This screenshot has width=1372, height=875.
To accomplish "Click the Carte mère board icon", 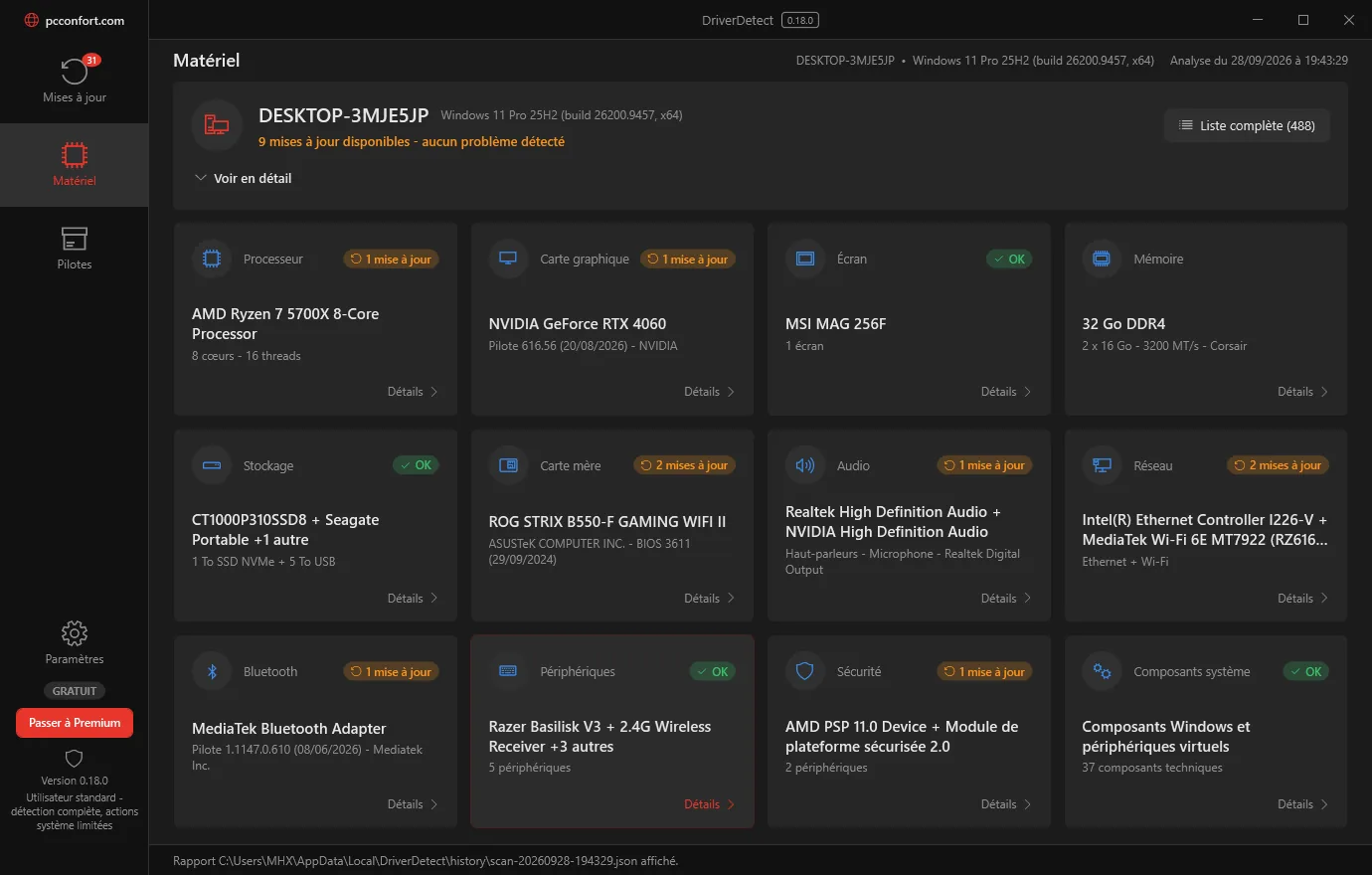I will coord(508,465).
